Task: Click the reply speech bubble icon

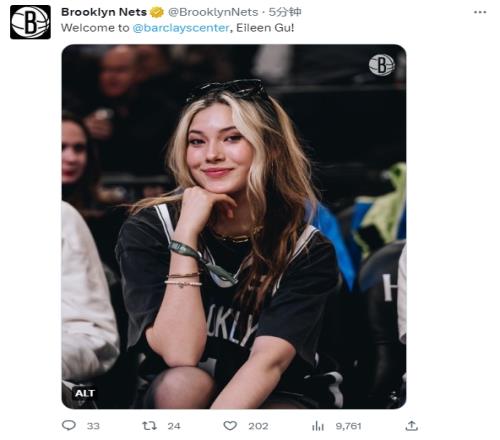Action: click(69, 425)
